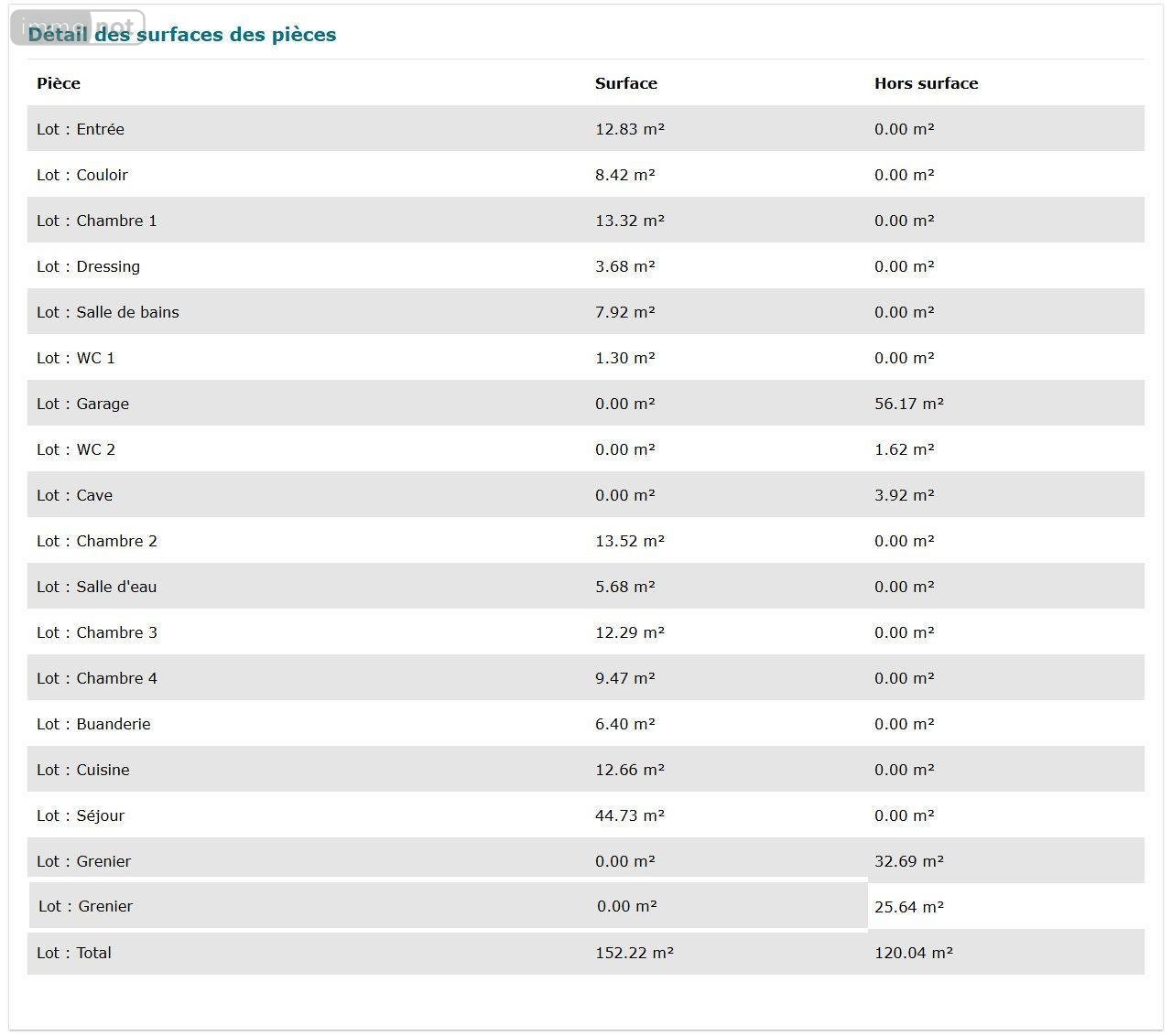The height and width of the screenshot is (1036, 1172).
Task: Select the "Lot : Buanderie" row label
Action: click(93, 724)
